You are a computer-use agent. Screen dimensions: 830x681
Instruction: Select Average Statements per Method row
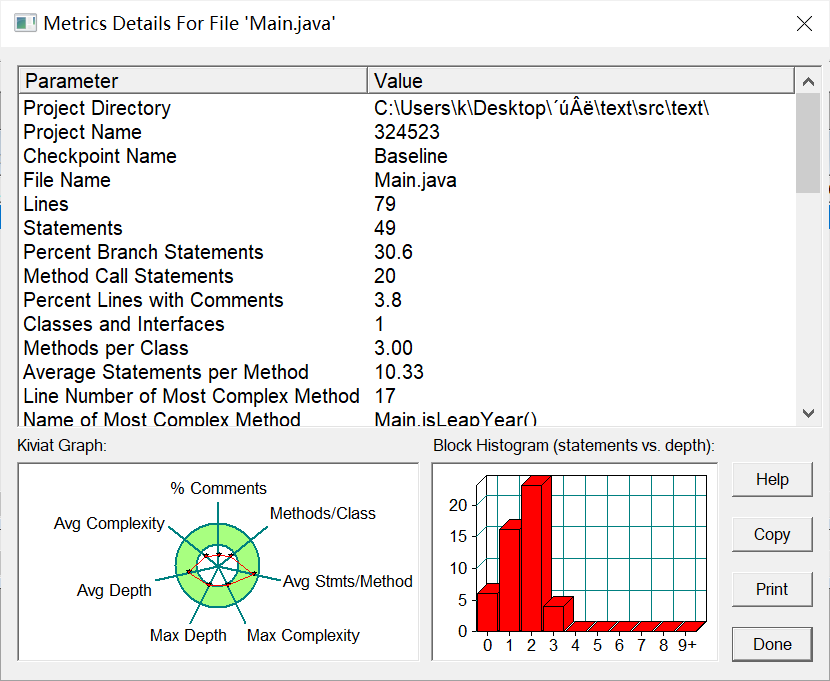point(407,372)
